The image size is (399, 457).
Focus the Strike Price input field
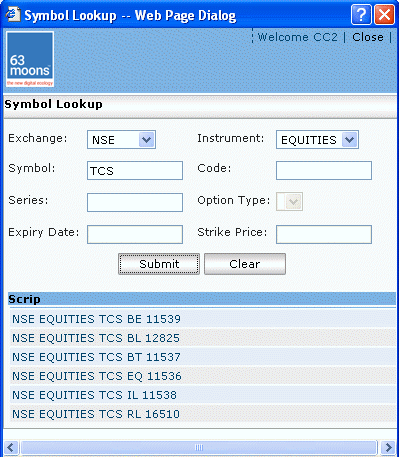tap(324, 234)
